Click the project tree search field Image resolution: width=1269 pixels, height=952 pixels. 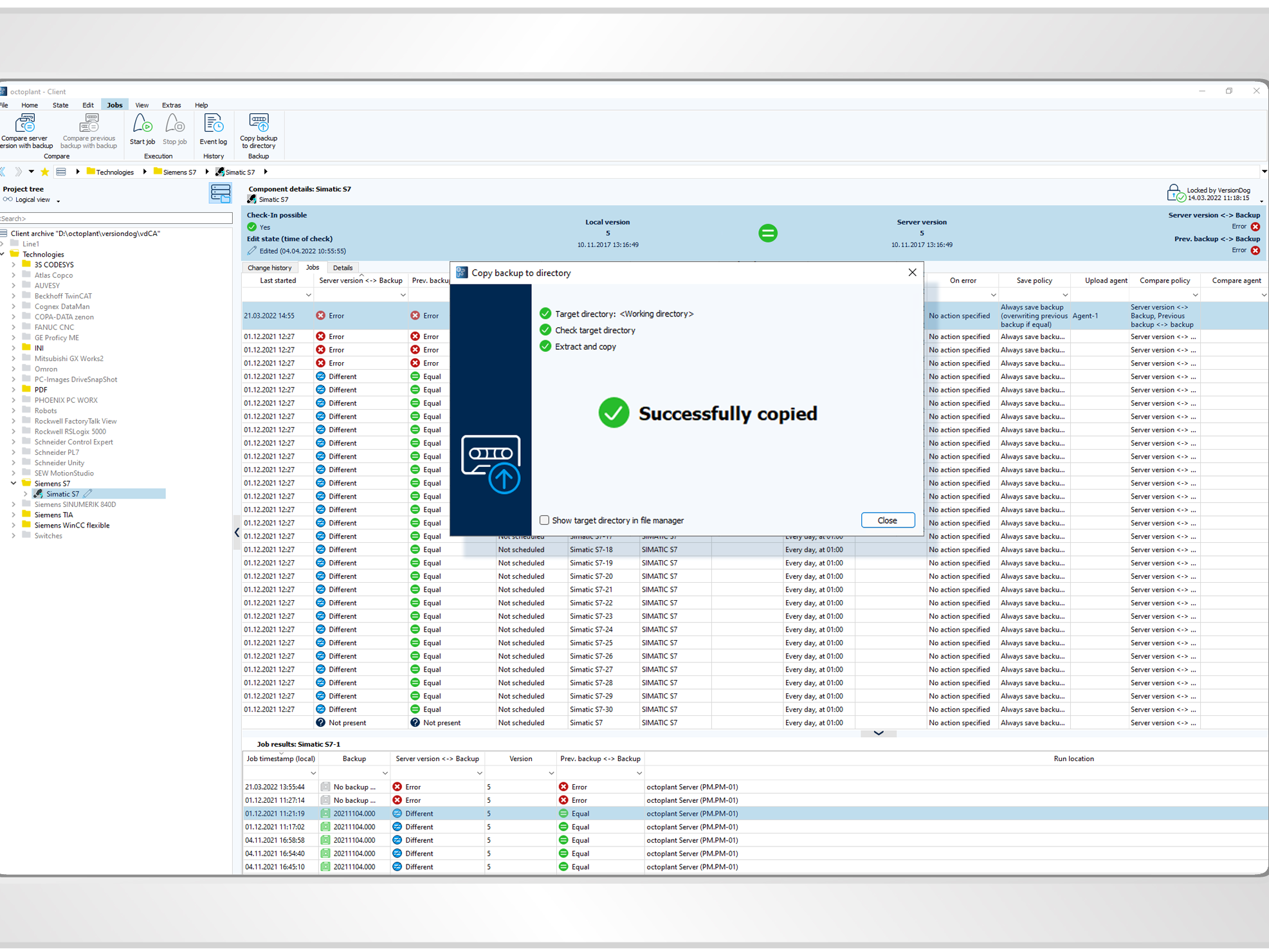point(116,219)
